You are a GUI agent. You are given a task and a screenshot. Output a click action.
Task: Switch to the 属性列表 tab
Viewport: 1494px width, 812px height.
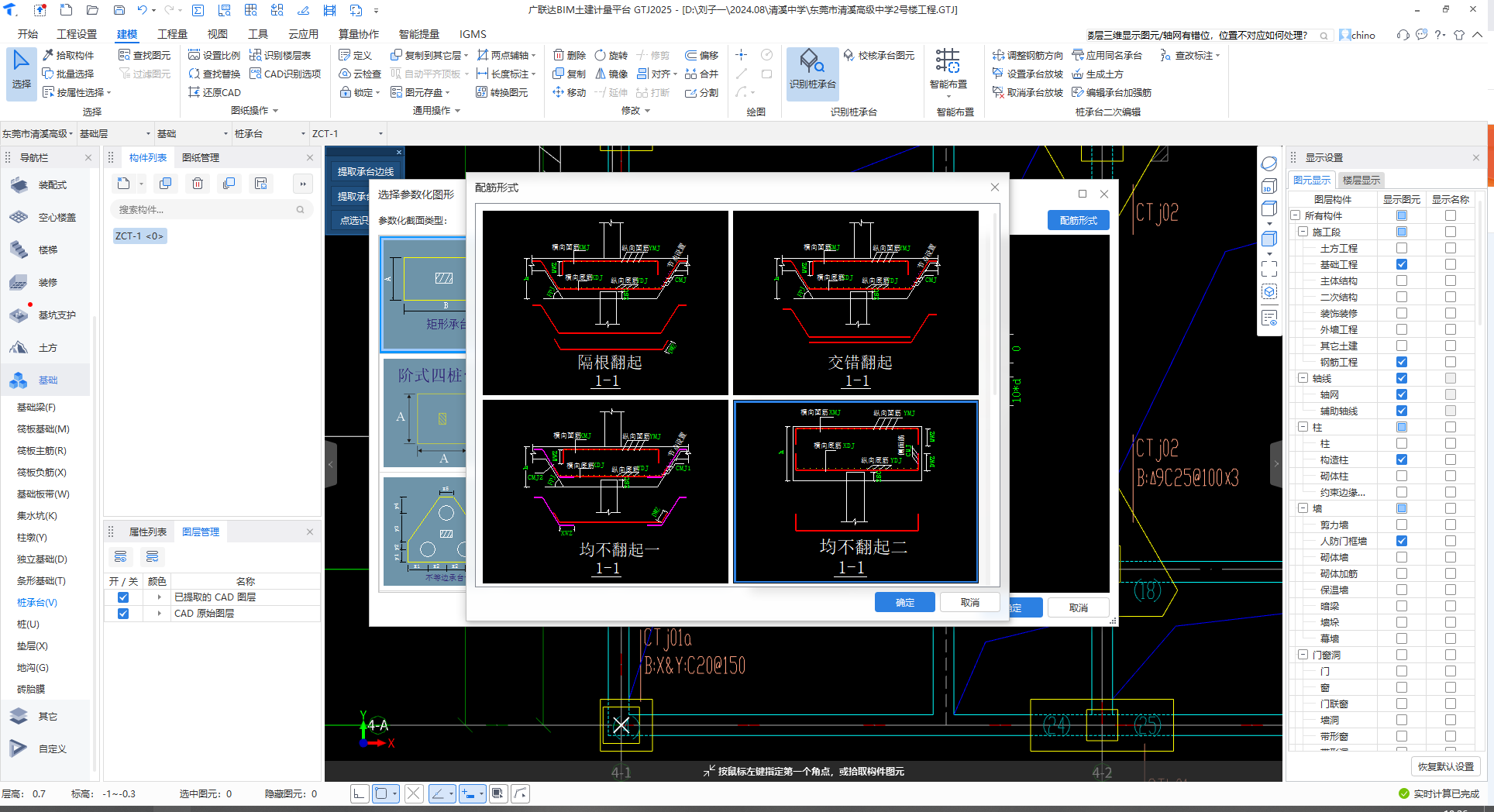point(147,532)
